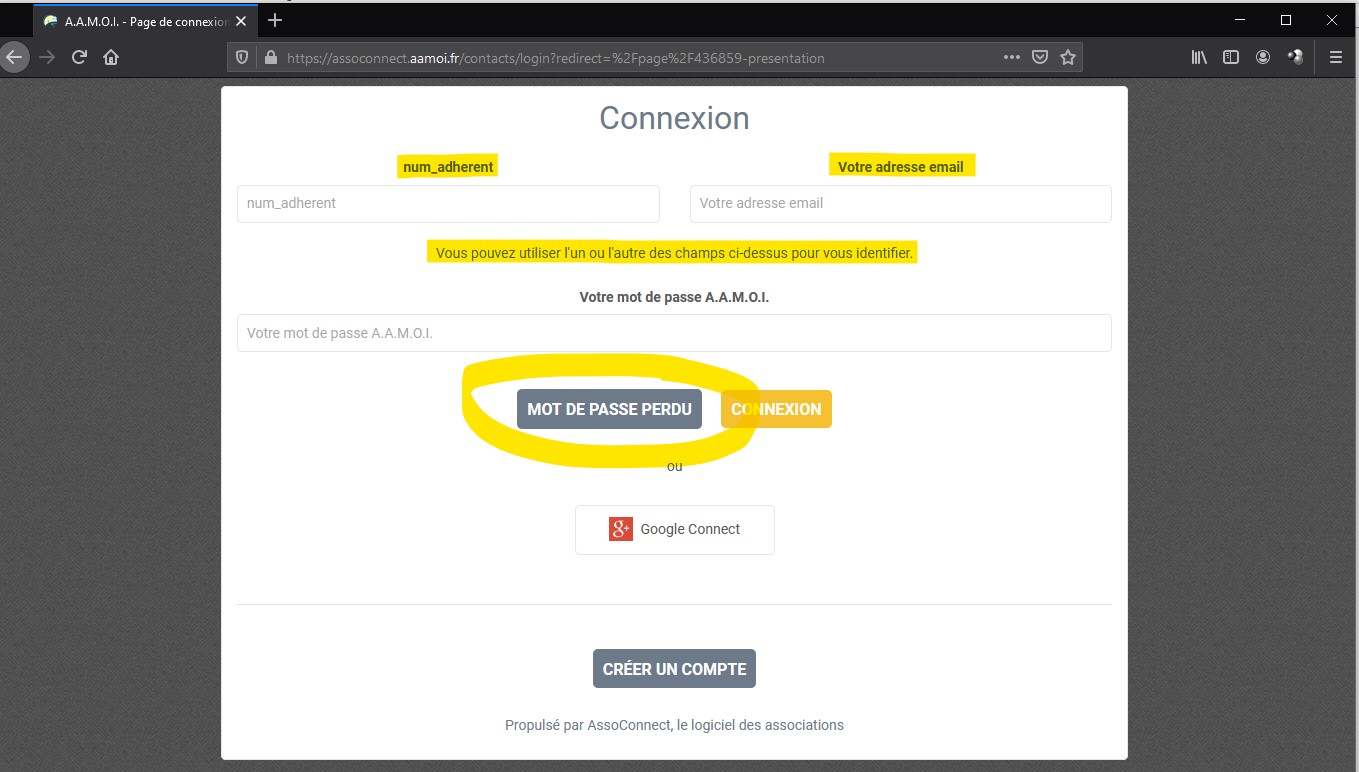The height and width of the screenshot is (772, 1359).
Task: Reload the current page
Action: click(79, 58)
